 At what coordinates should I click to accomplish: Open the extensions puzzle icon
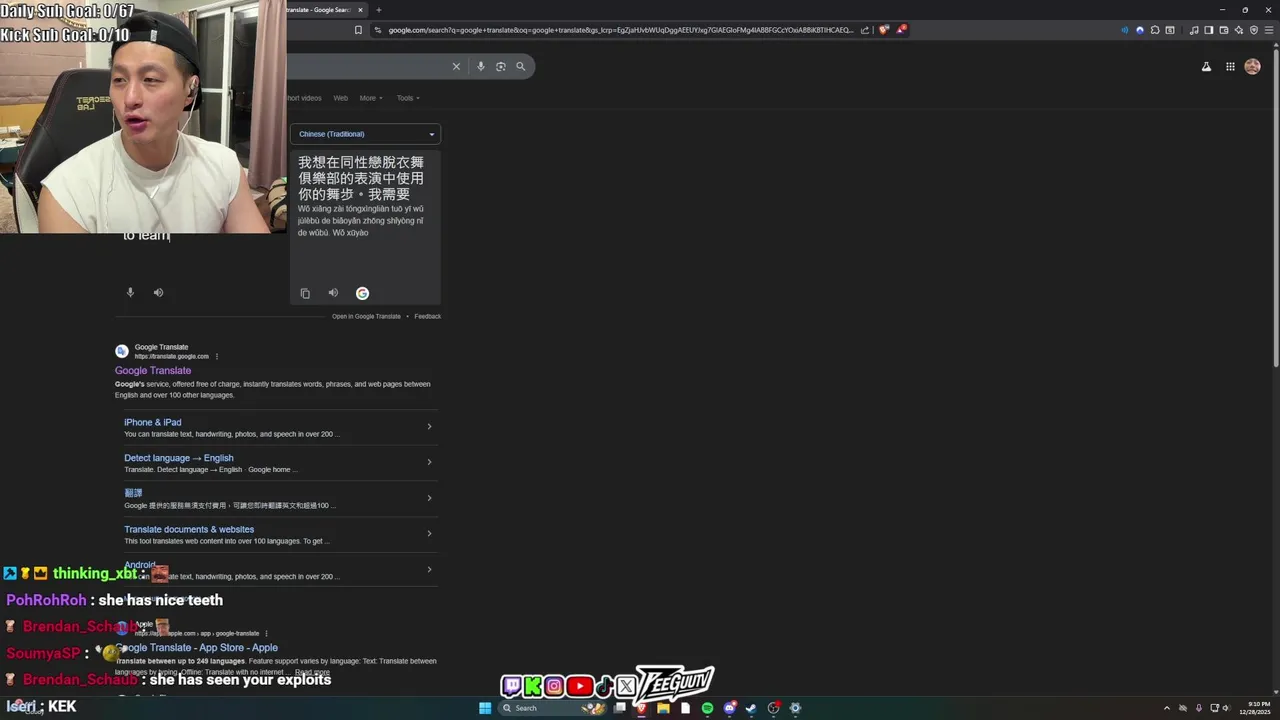(x=1155, y=30)
